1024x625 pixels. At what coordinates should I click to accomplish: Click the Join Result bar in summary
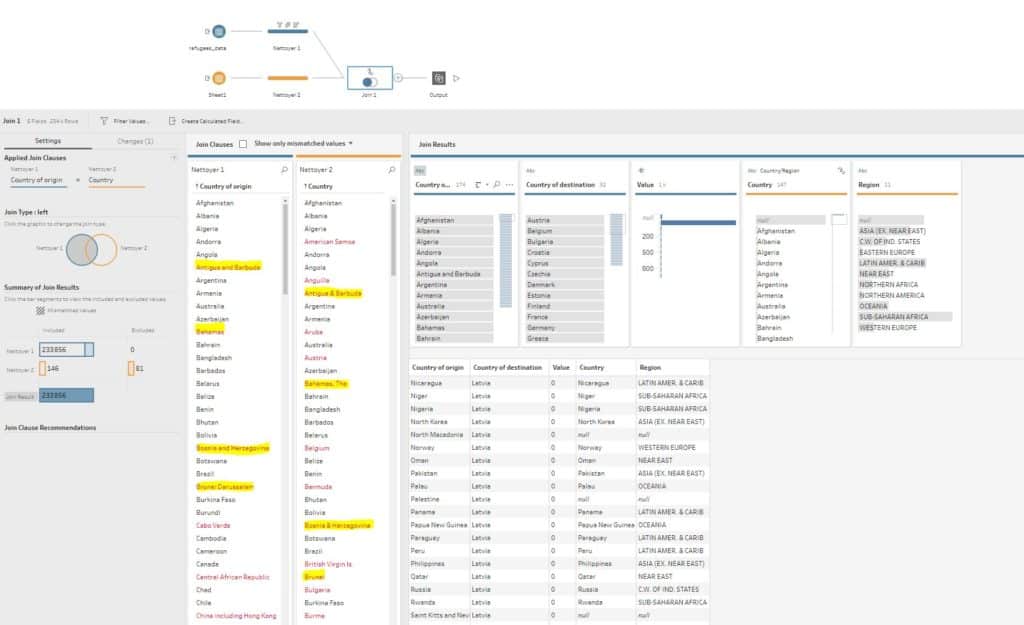point(66,395)
